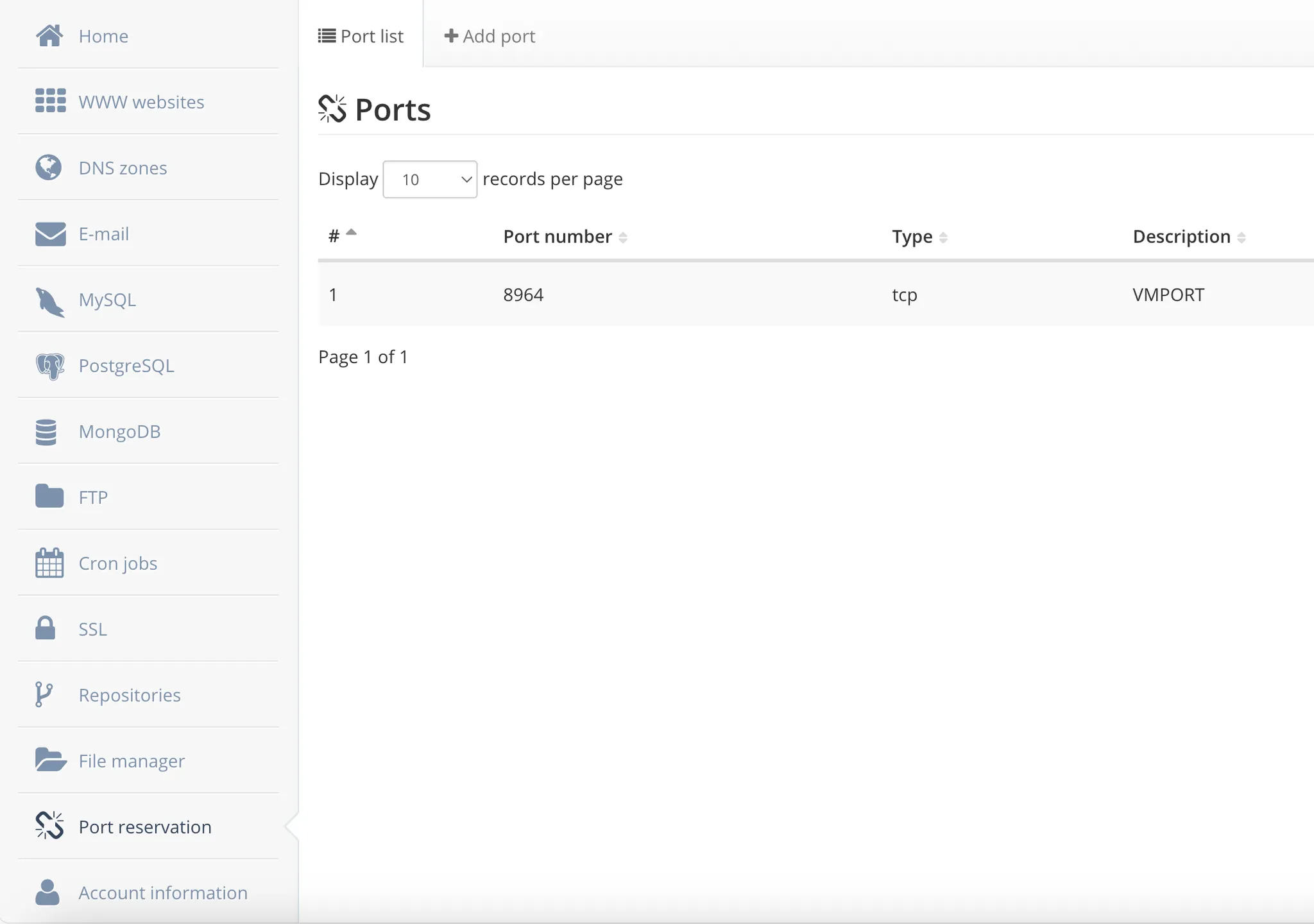Open the records per page dropdown
The width and height of the screenshot is (1314, 924).
pyautogui.click(x=429, y=179)
